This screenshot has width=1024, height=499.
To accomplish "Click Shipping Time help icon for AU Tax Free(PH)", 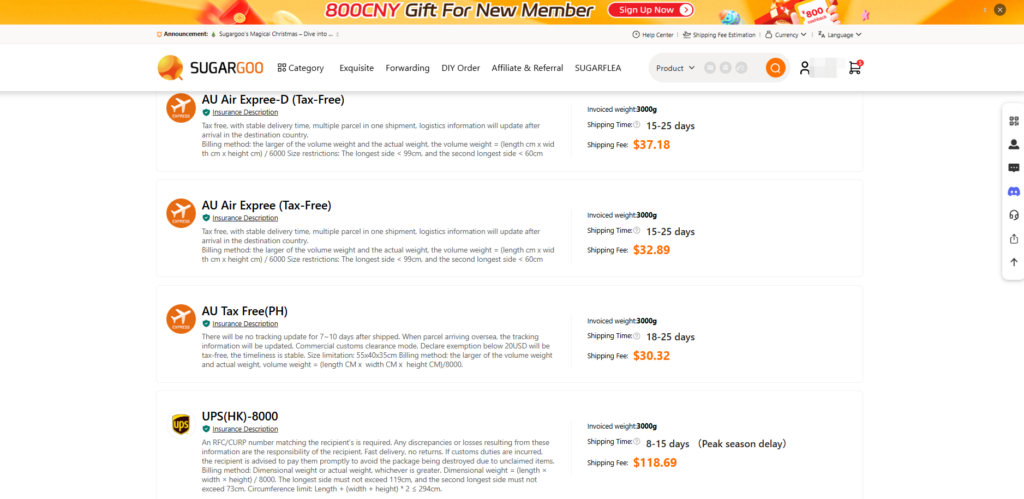I will 637,336.
